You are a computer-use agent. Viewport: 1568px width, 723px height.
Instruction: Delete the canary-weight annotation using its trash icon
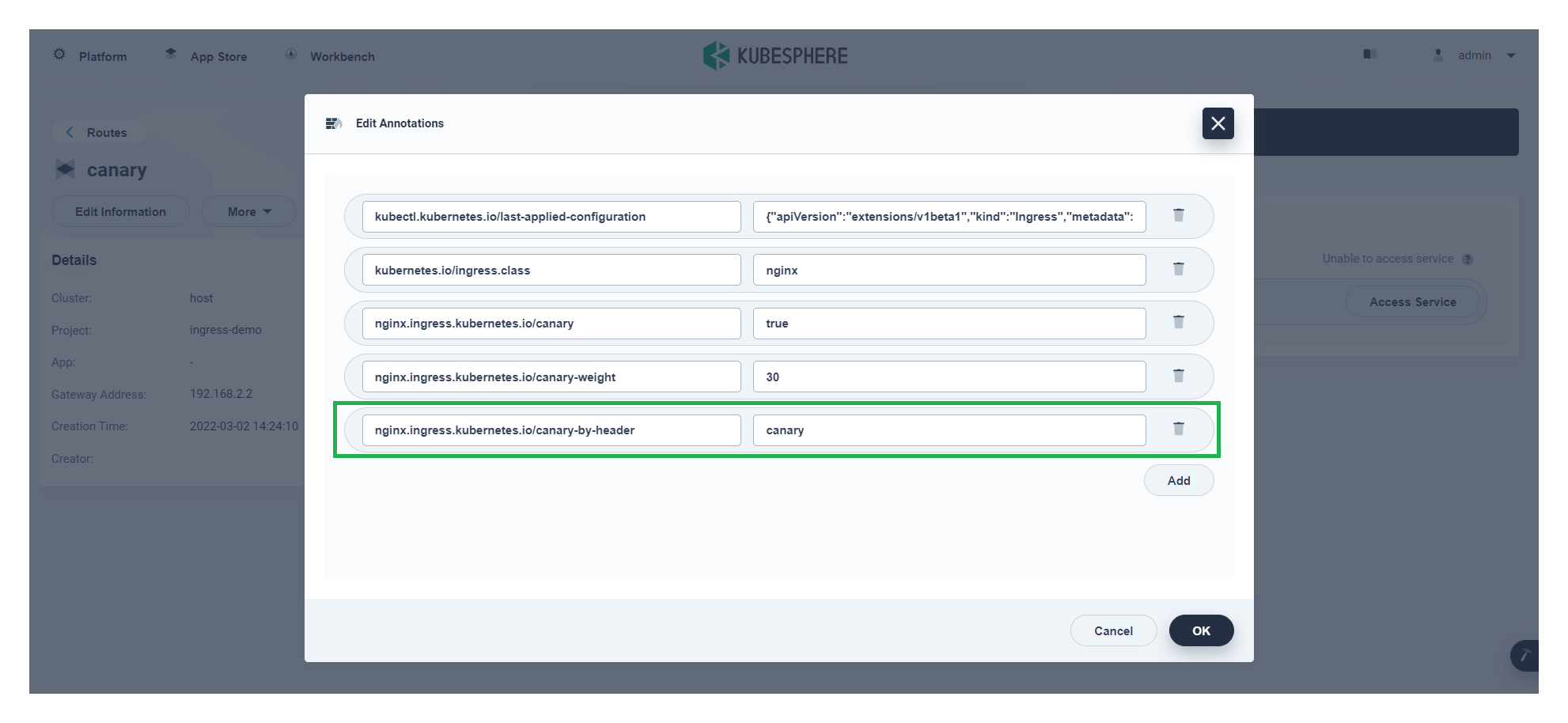click(x=1179, y=376)
